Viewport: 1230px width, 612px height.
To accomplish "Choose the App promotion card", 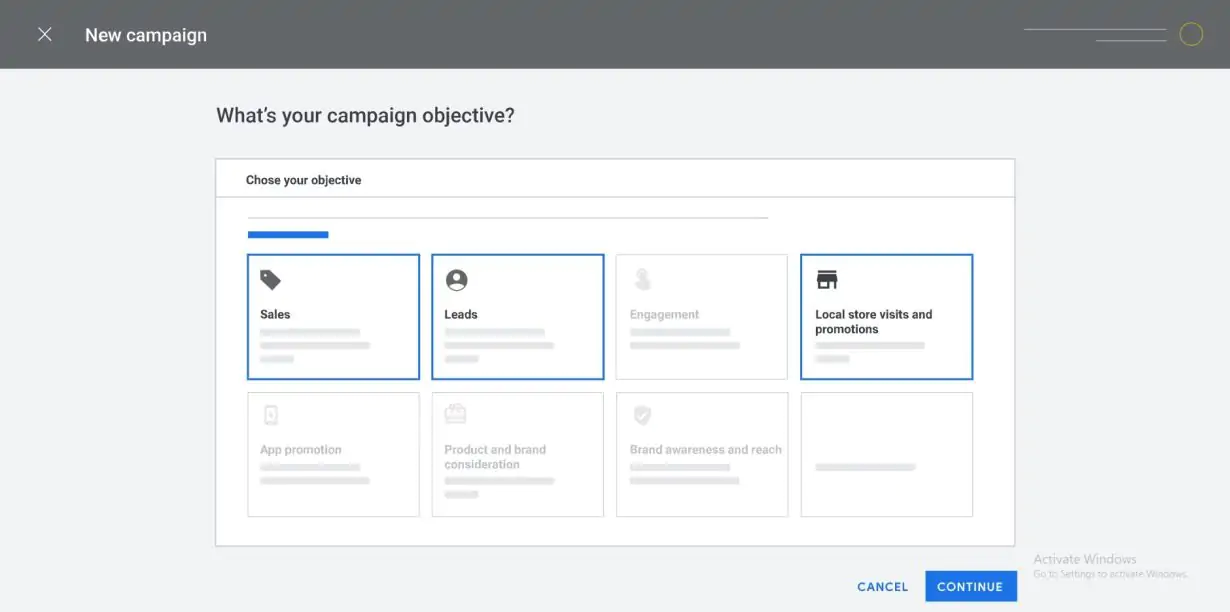I will (333, 454).
